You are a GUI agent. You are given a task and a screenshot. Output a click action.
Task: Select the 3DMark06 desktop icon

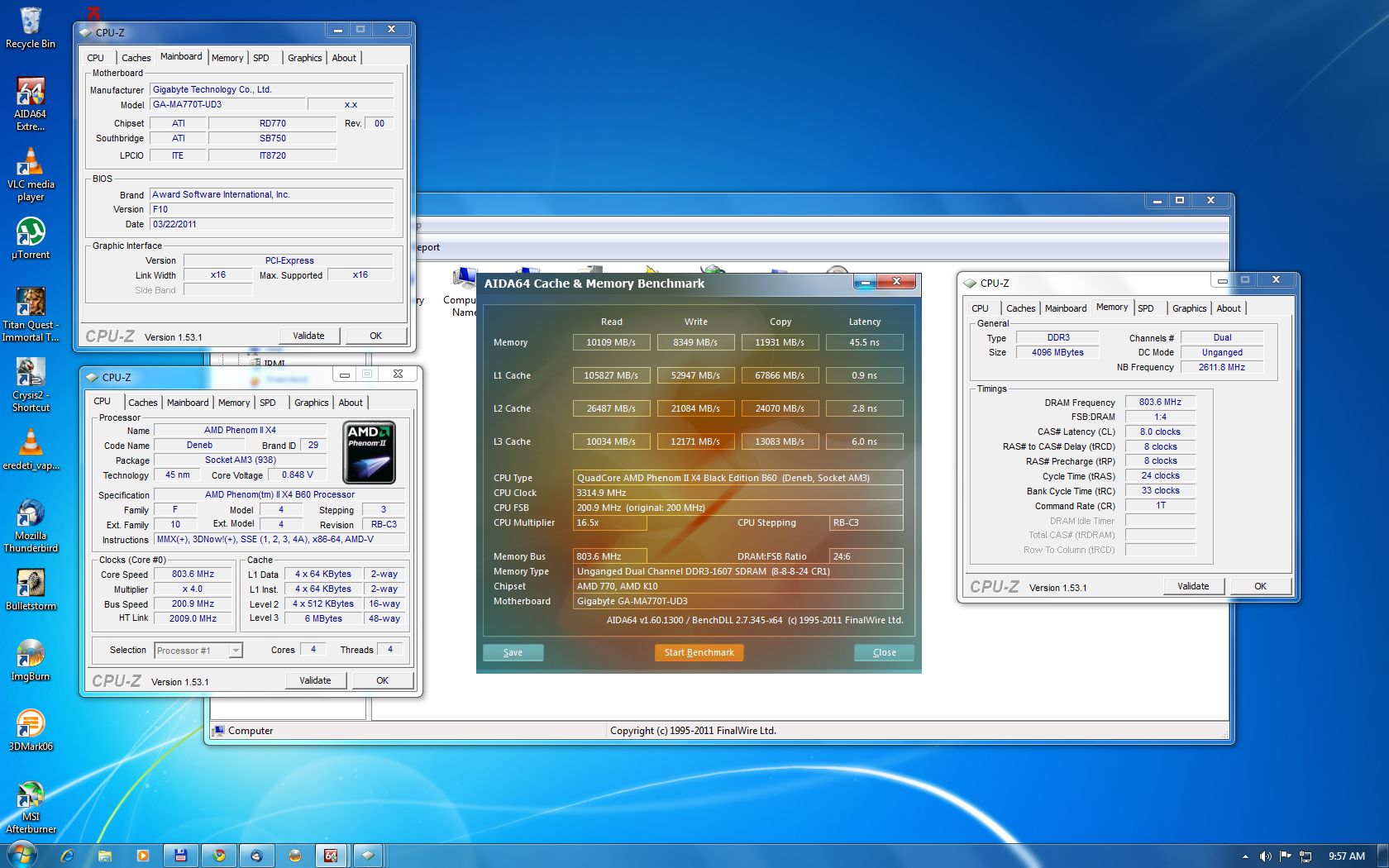click(x=31, y=730)
